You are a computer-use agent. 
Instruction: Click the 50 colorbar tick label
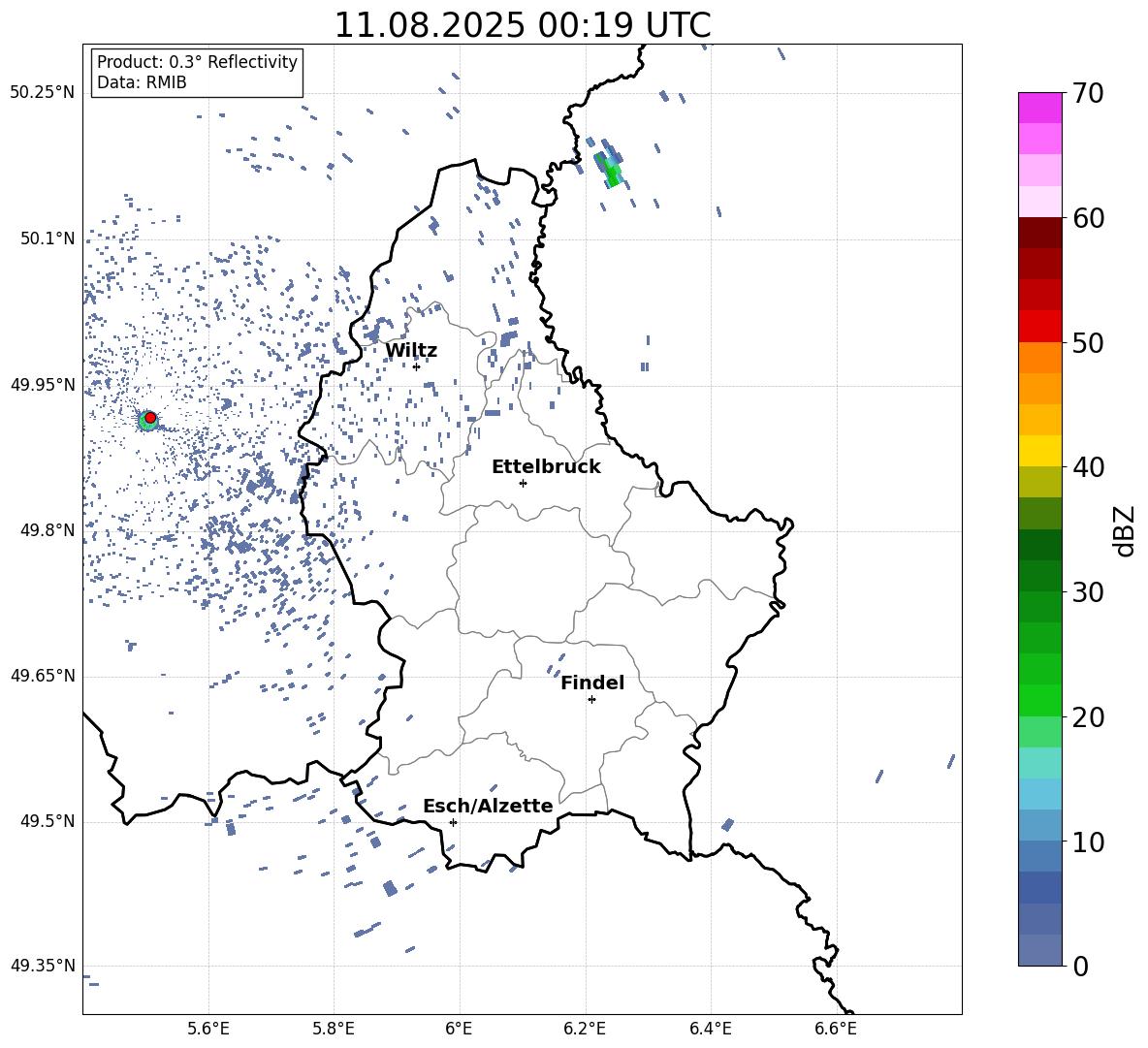point(1088,343)
